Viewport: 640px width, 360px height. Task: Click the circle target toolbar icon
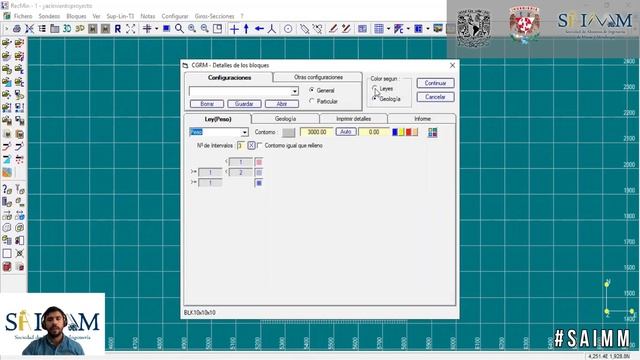pyautogui.click(x=288, y=29)
